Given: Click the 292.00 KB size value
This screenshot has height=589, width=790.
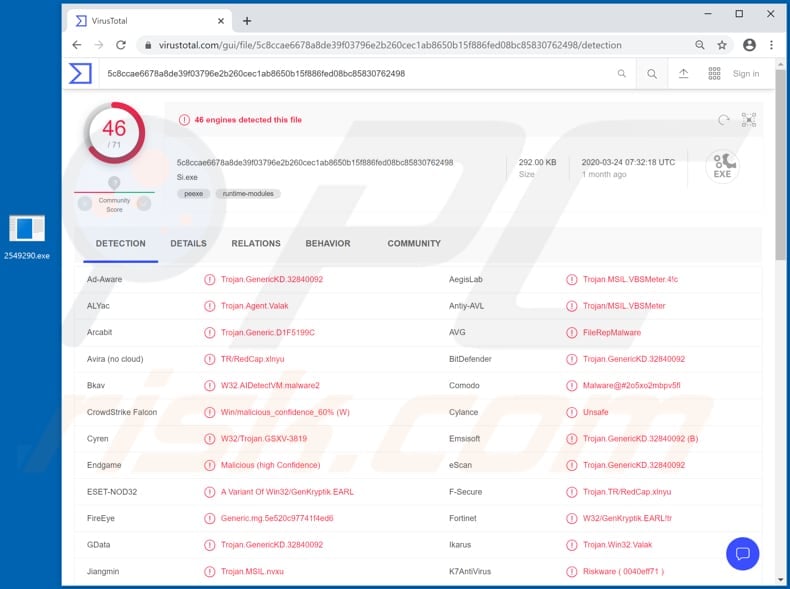Looking at the screenshot, I should tap(538, 162).
